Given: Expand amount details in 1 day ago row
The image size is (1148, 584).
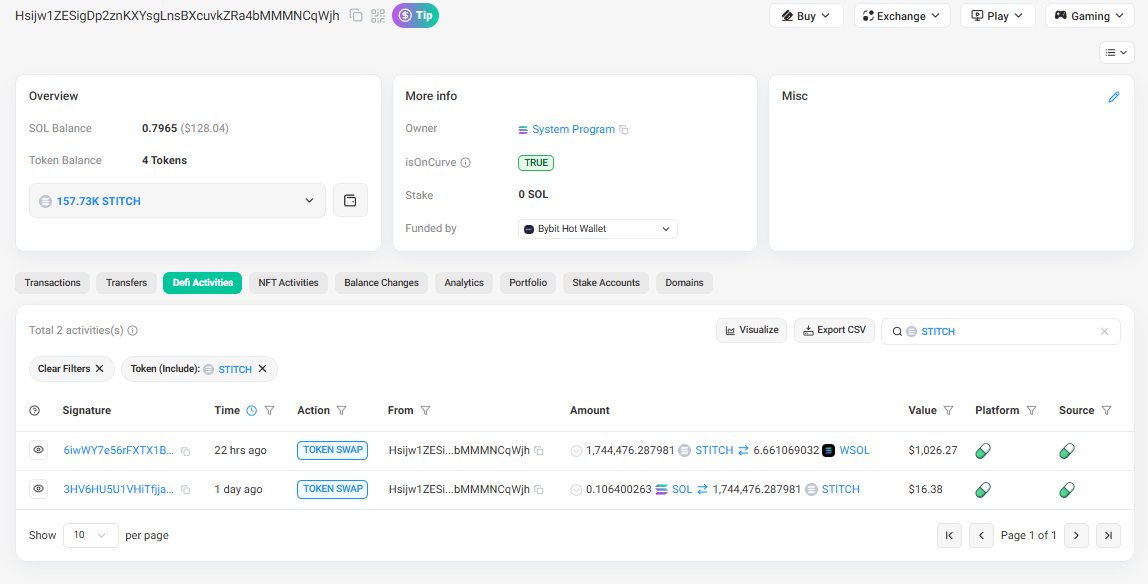Looking at the screenshot, I should [576, 490].
